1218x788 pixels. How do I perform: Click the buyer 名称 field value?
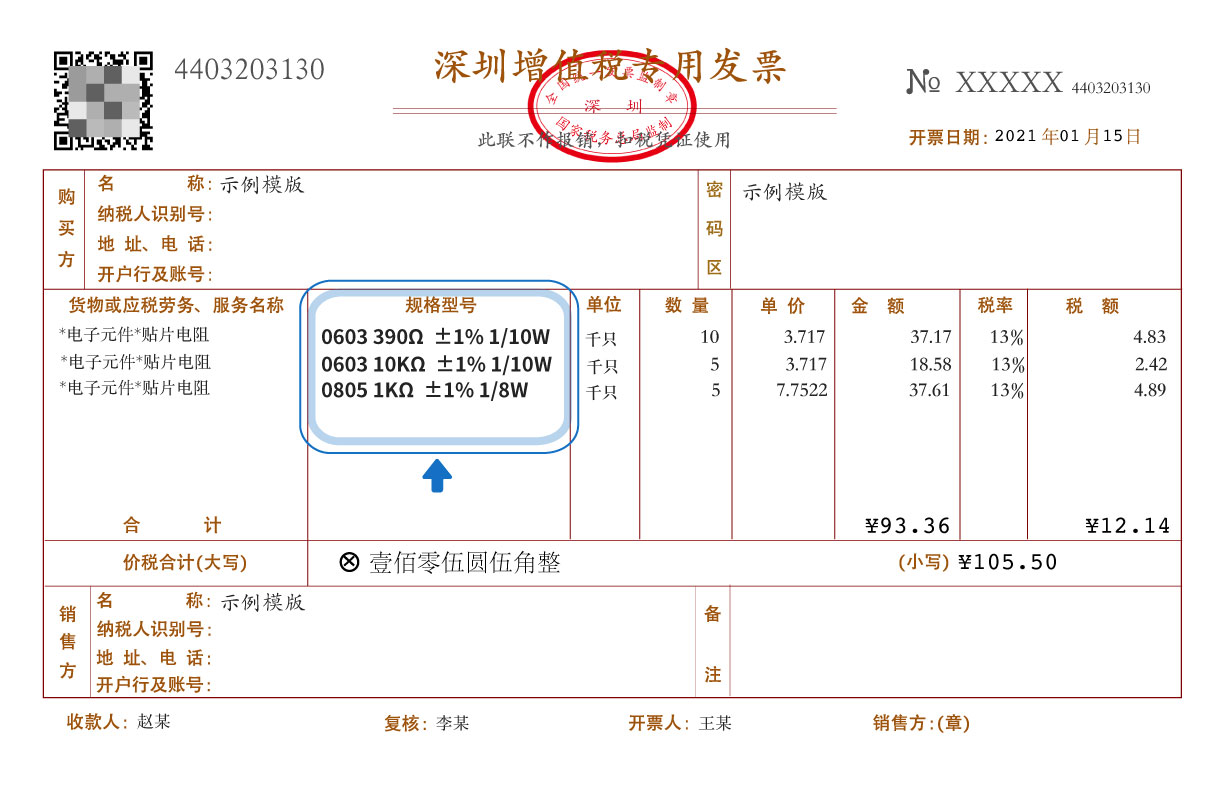coord(262,185)
